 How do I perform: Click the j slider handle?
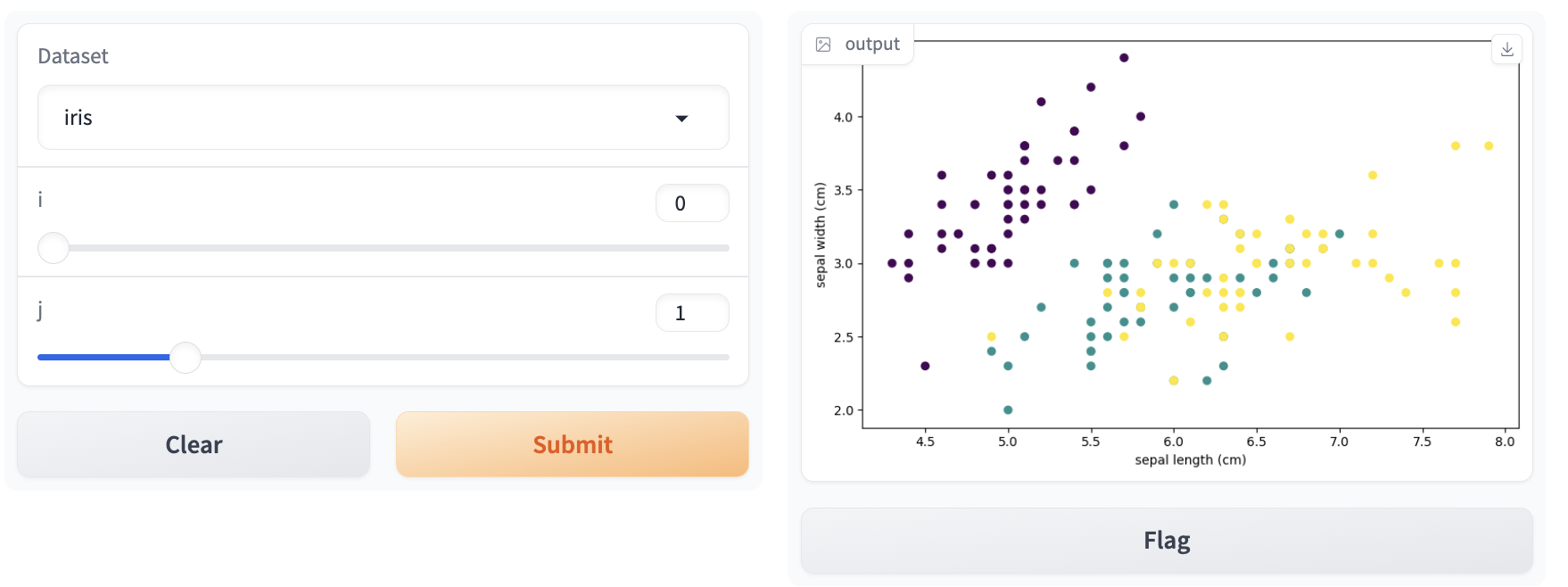[x=186, y=358]
